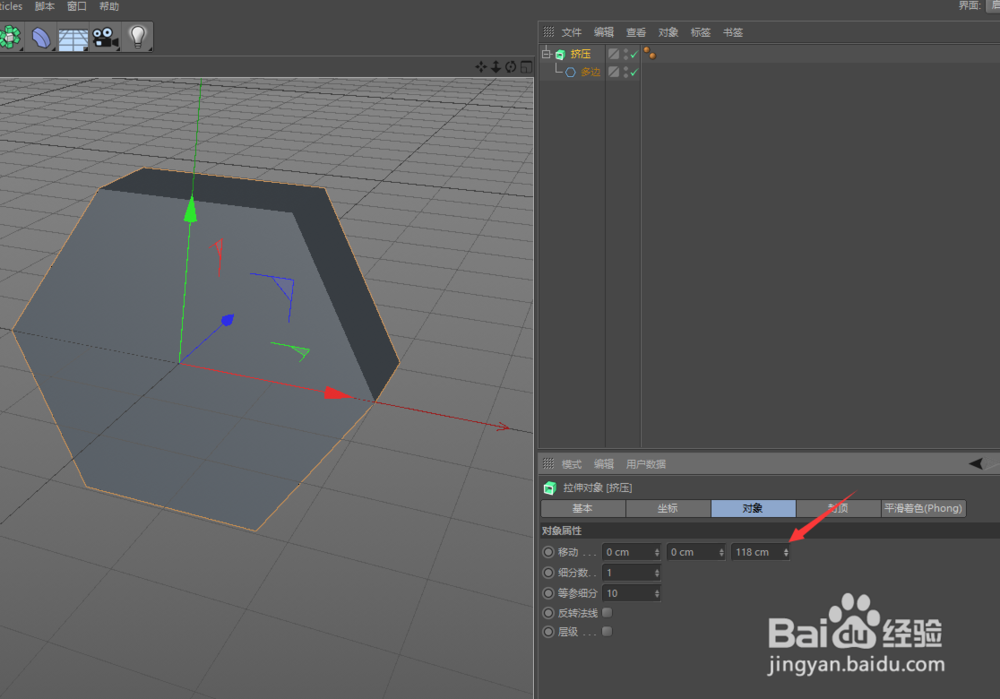
Task: Click the back arrow in attribute manager
Action: tap(976, 464)
